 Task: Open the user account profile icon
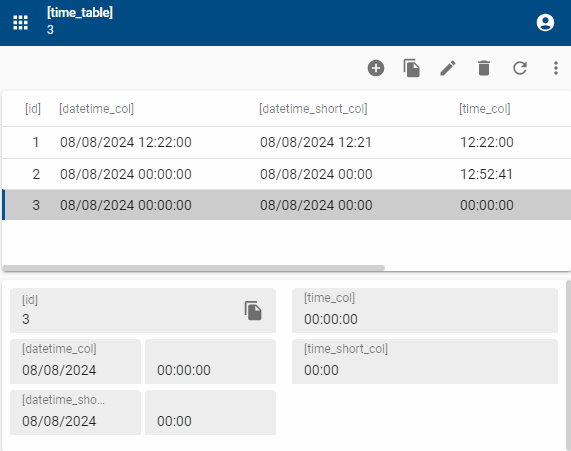545,23
